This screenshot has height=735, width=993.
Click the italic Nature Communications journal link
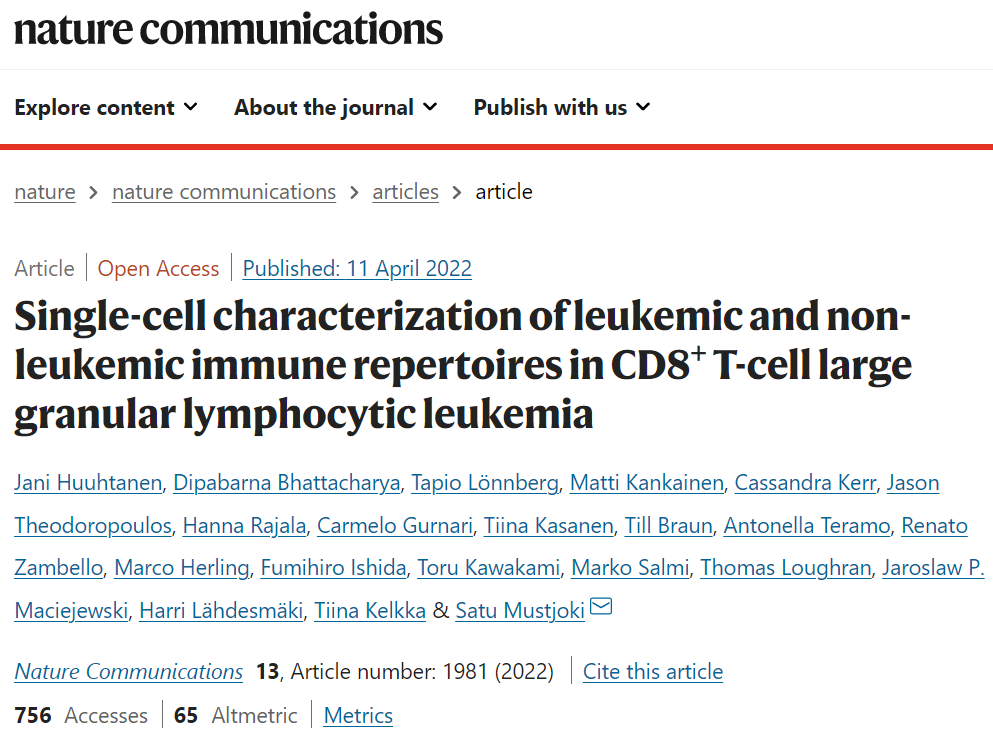128,672
